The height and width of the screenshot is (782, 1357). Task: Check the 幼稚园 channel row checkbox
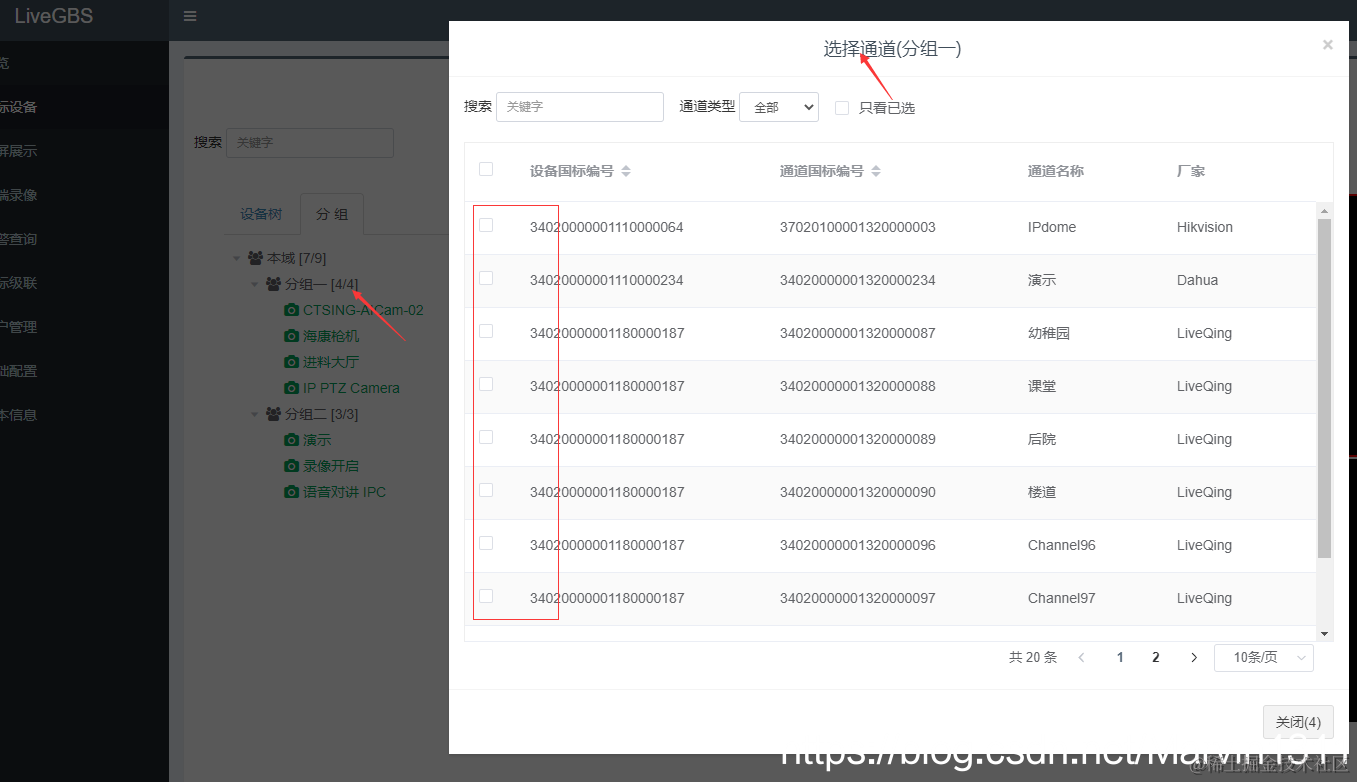tap(486, 331)
